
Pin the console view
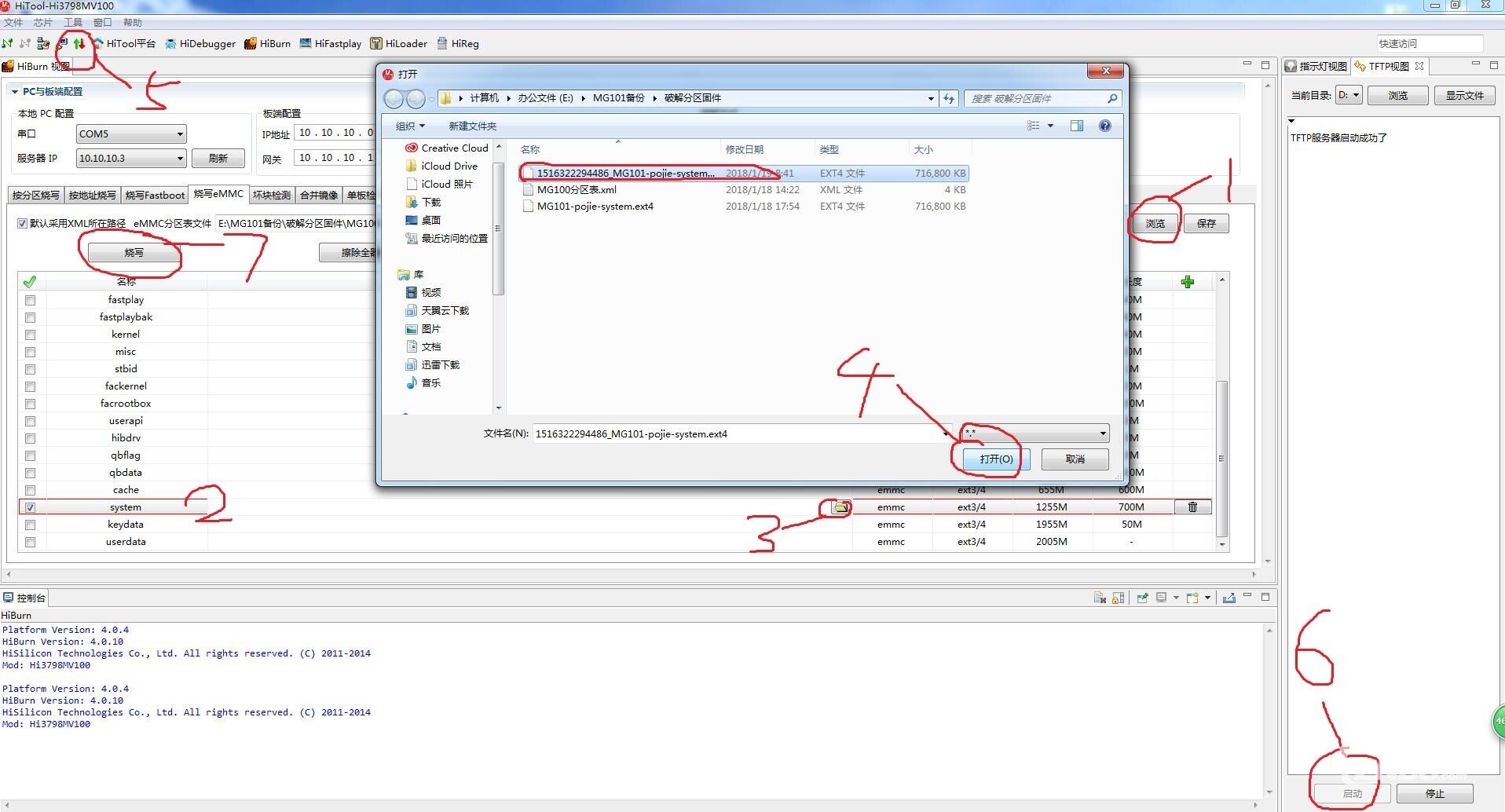coord(1143,598)
